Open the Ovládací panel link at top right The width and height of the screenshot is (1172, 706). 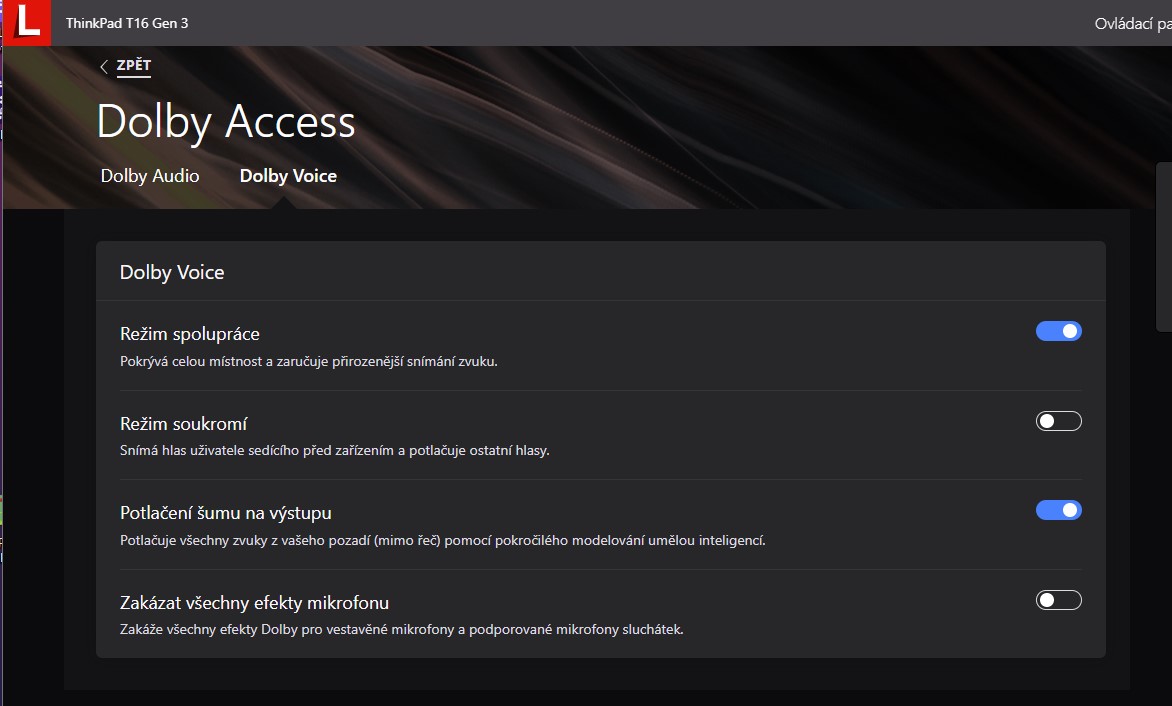point(1132,23)
